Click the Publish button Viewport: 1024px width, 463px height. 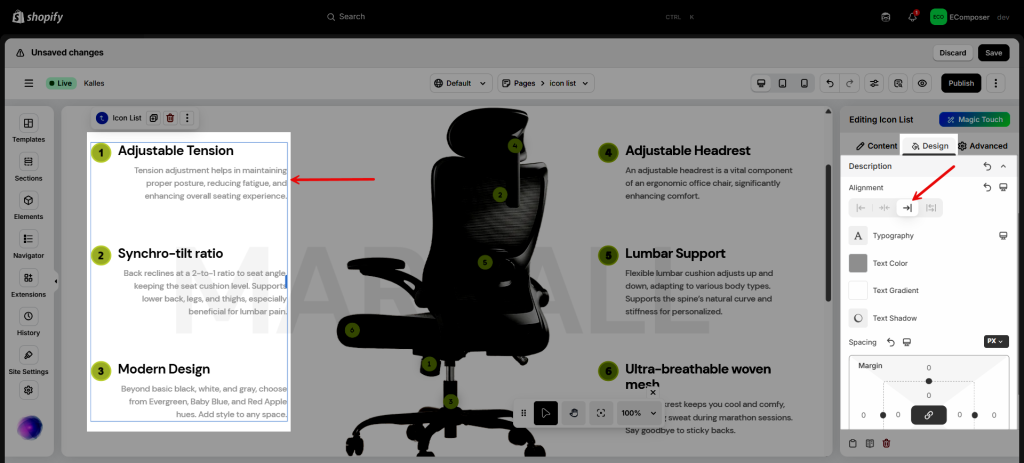pyautogui.click(x=960, y=83)
